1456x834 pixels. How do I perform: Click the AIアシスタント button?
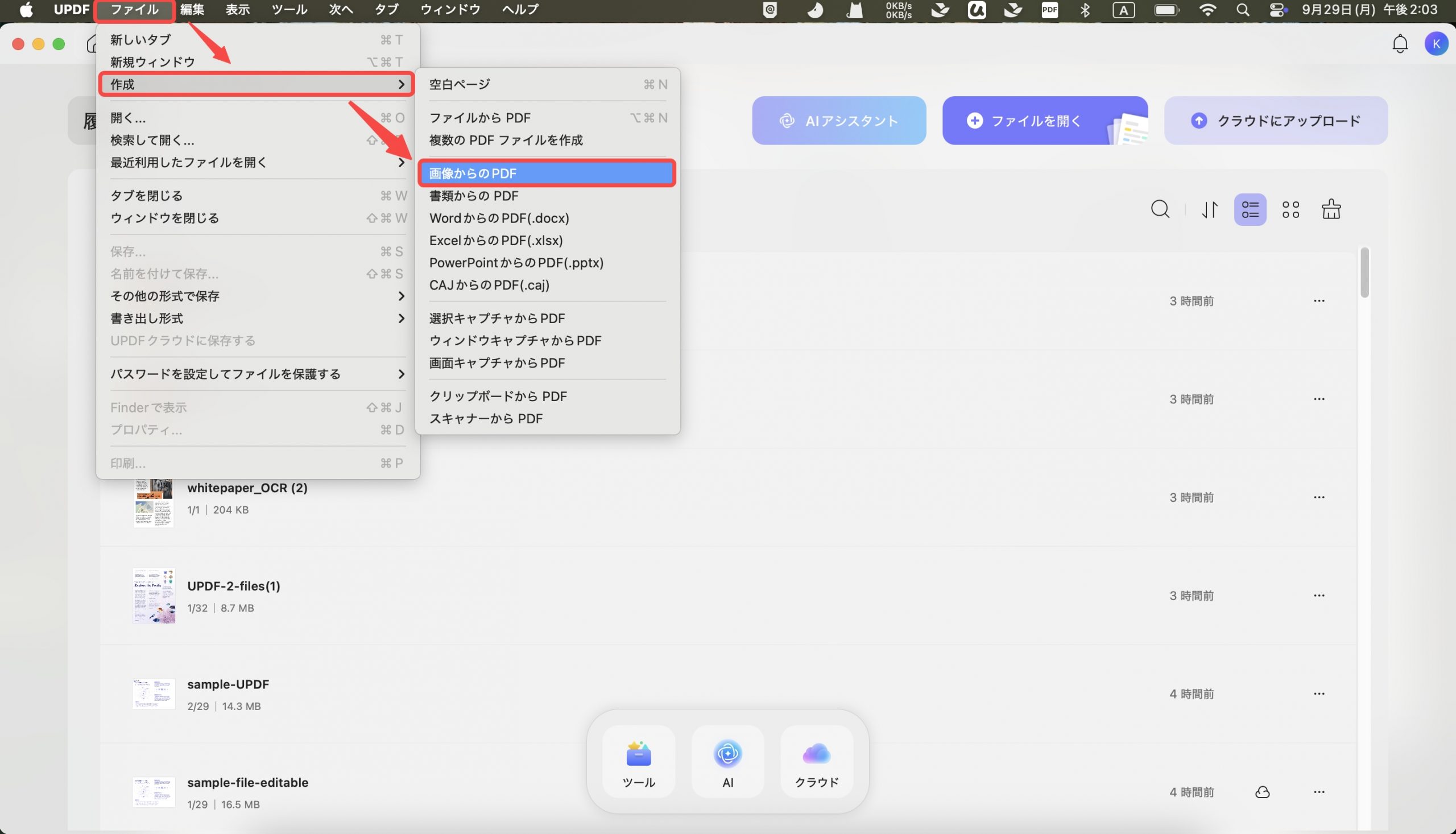839,120
